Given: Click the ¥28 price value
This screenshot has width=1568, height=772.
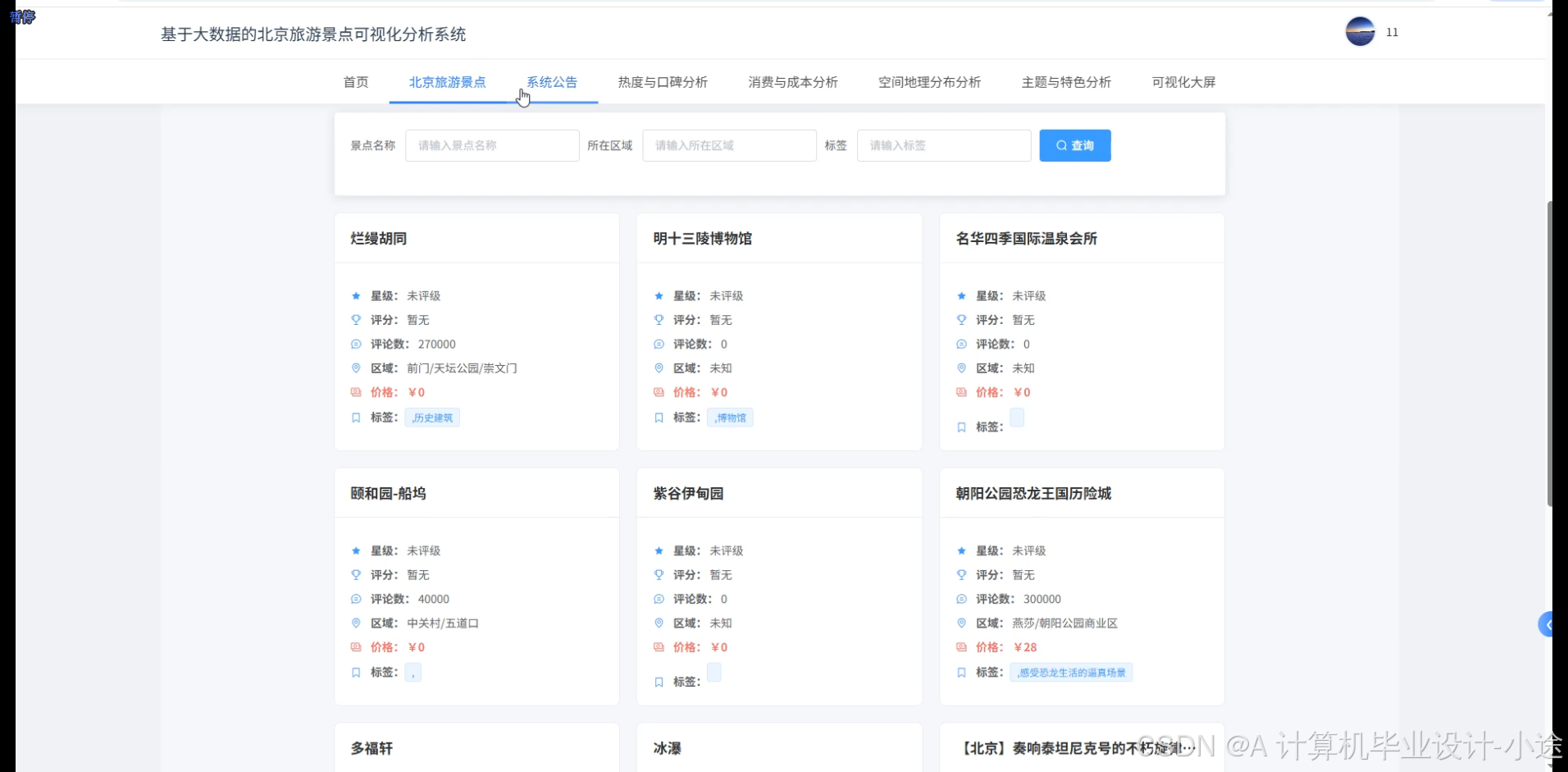Looking at the screenshot, I should coord(1025,647).
